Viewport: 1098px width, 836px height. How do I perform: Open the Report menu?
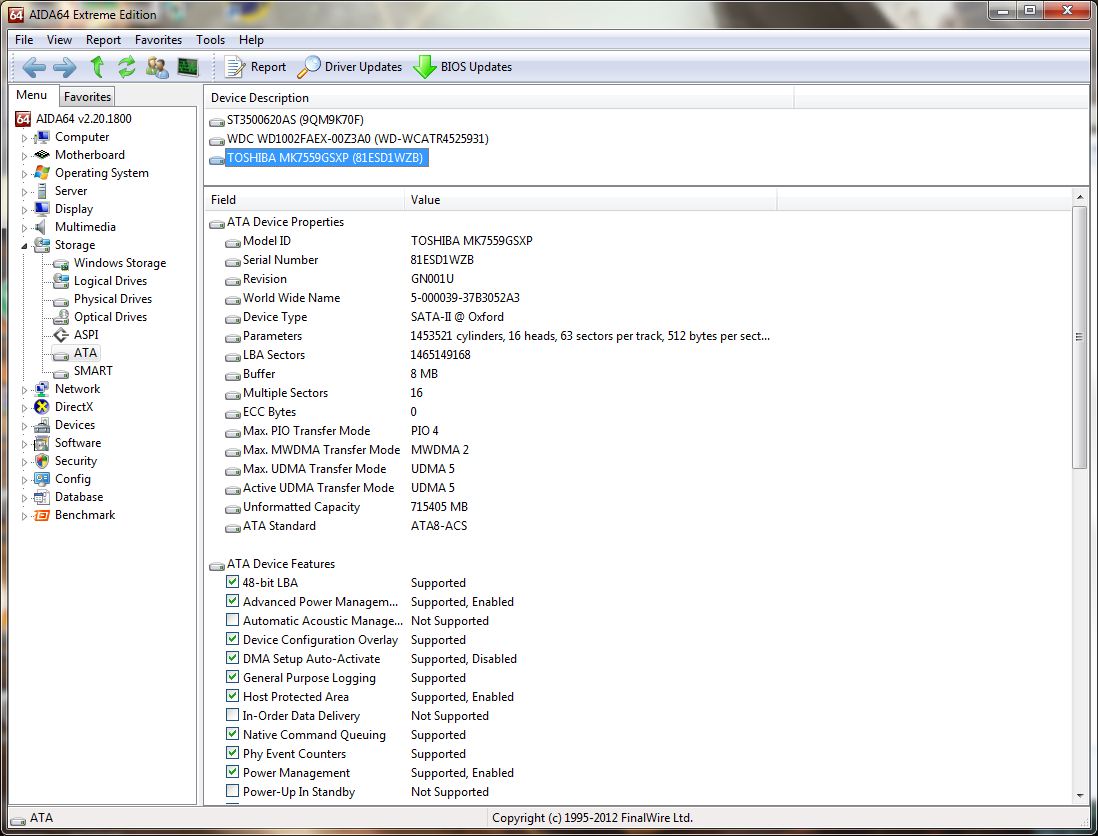tap(103, 40)
